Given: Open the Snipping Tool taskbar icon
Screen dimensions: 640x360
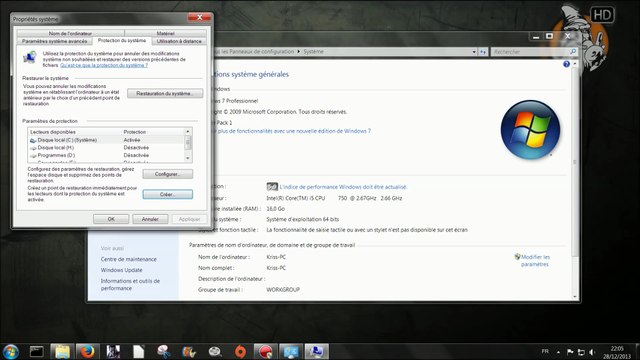Looking at the screenshot, I should click(164, 351).
